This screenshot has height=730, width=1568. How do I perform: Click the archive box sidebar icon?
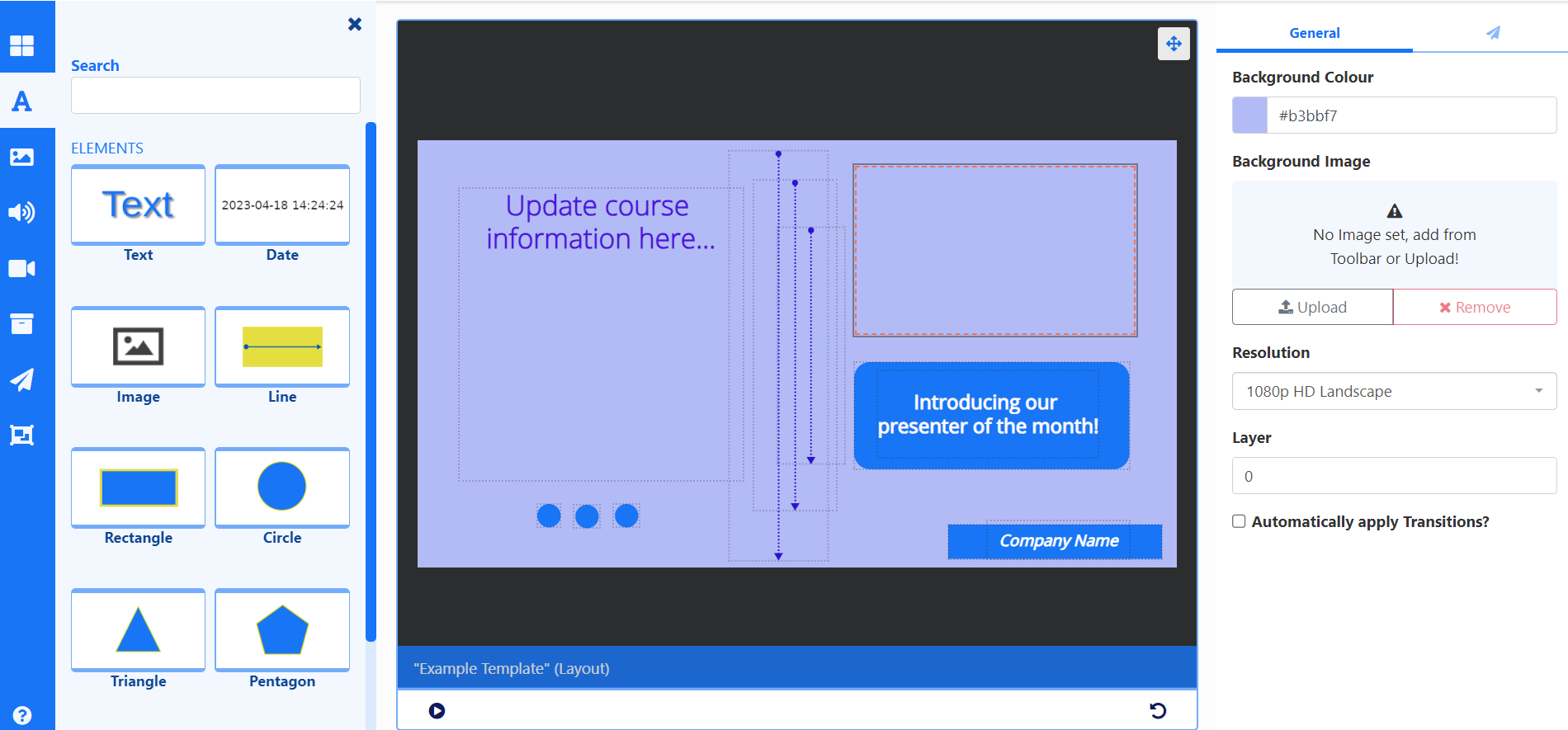21,323
